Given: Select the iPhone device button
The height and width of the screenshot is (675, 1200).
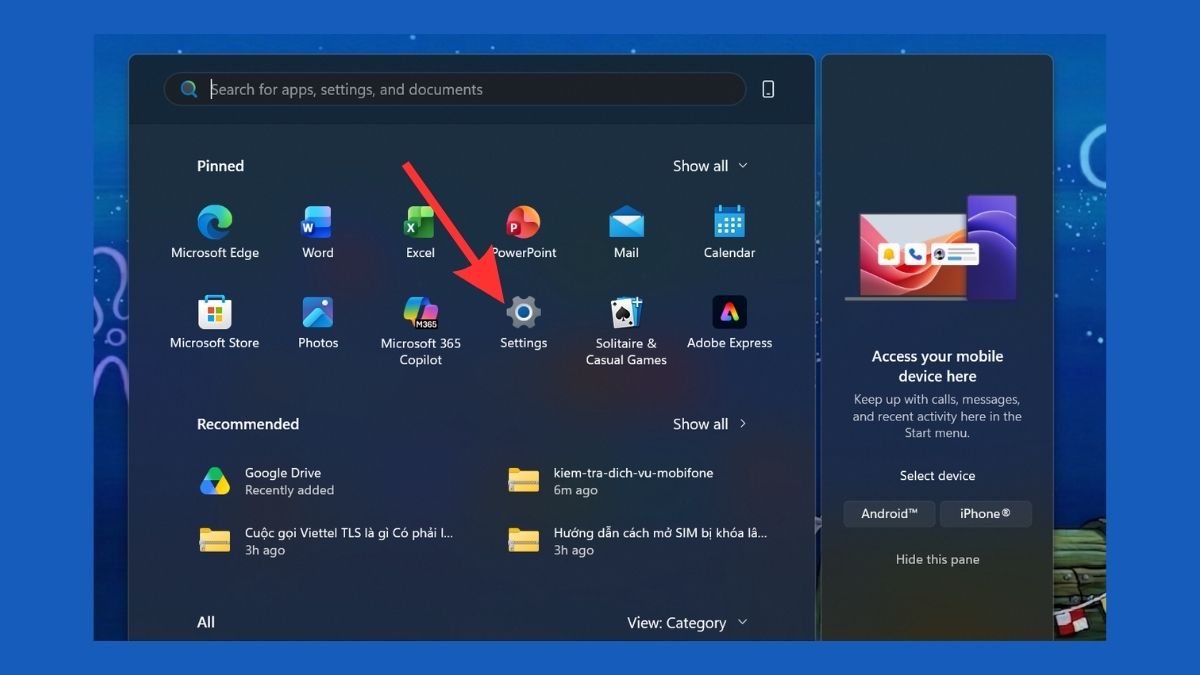Looking at the screenshot, I should (985, 514).
